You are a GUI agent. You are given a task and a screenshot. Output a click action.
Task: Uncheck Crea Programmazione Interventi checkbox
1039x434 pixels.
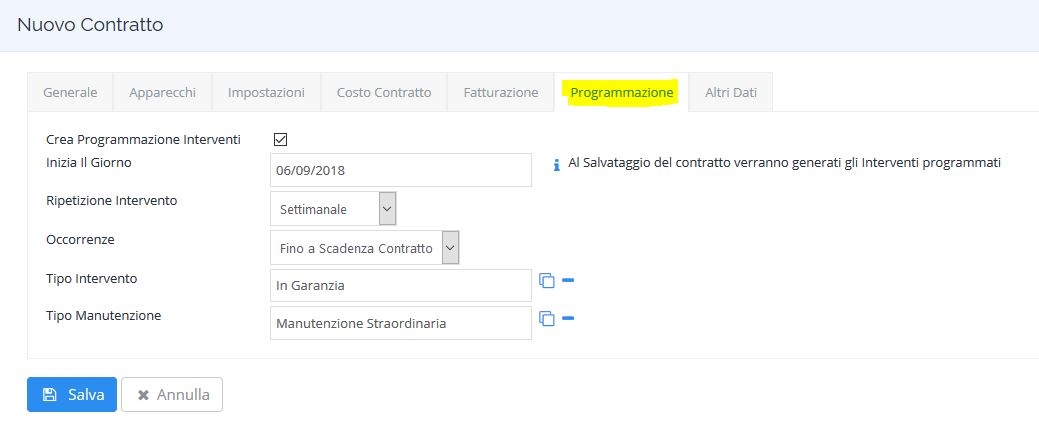point(280,140)
